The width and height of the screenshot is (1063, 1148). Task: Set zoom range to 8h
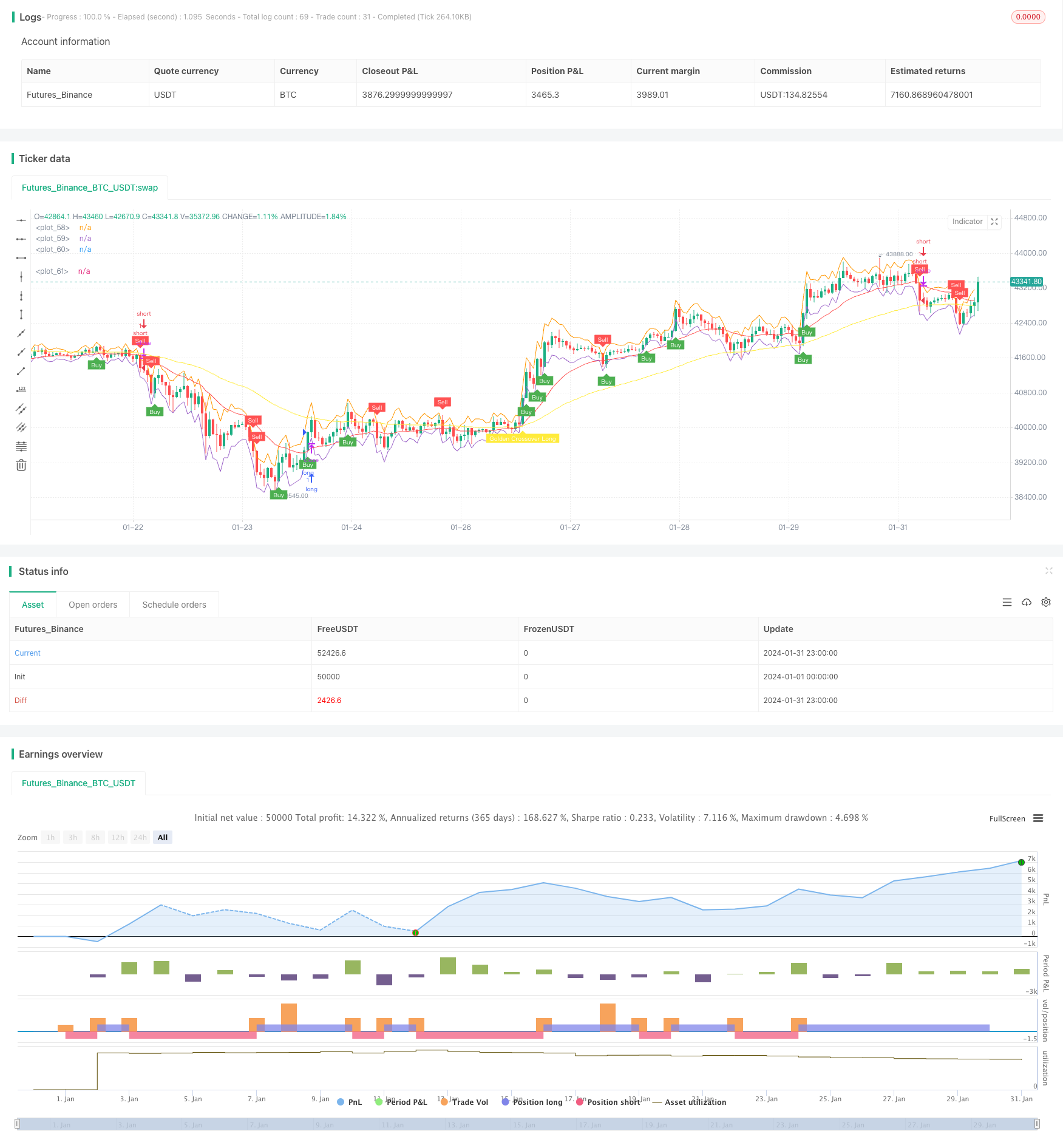coord(95,837)
